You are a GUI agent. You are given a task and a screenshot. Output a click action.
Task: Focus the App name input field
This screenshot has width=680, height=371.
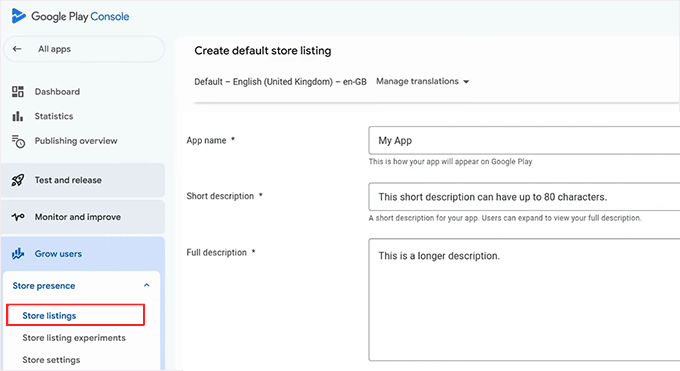(x=524, y=141)
